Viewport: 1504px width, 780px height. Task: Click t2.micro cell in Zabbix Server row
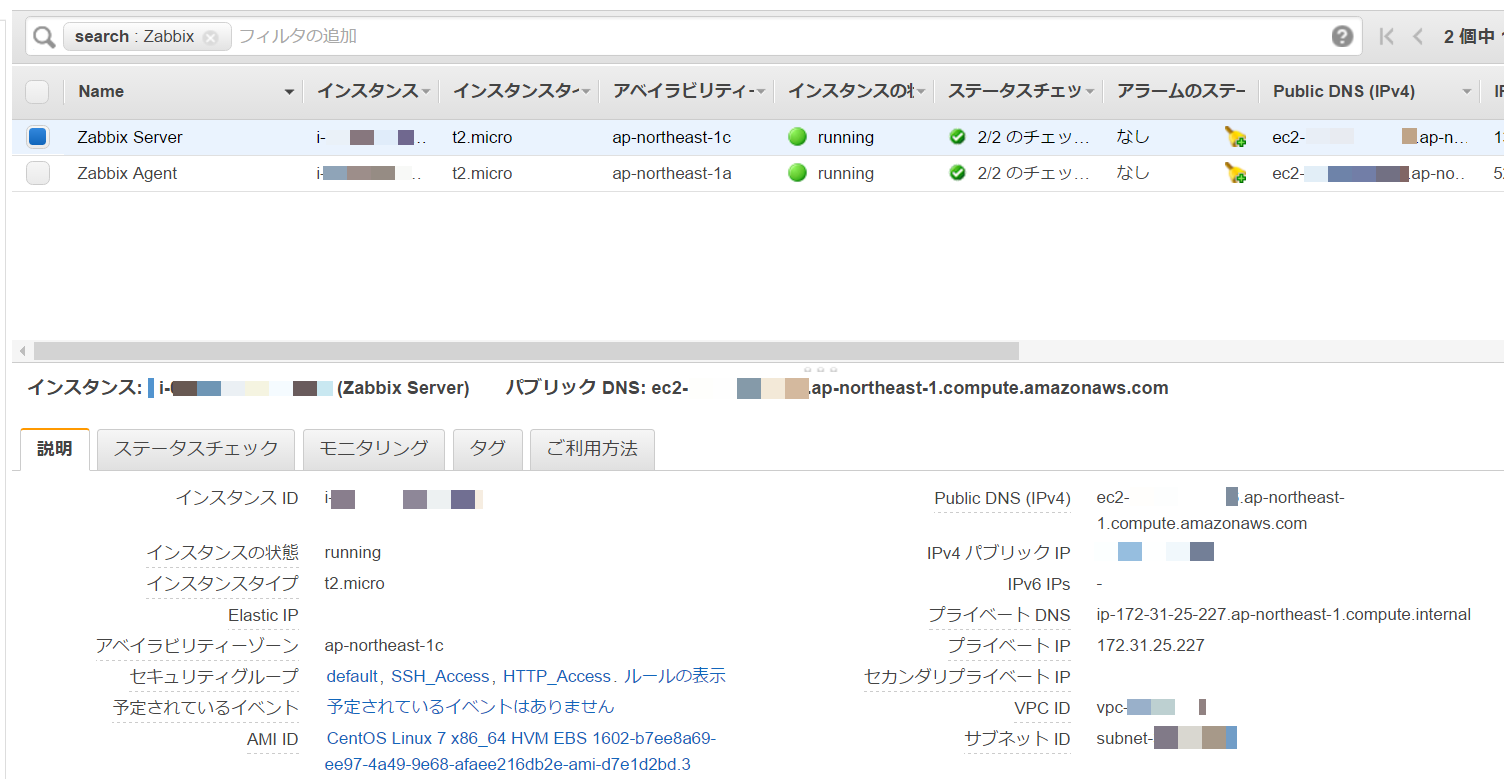(x=482, y=138)
